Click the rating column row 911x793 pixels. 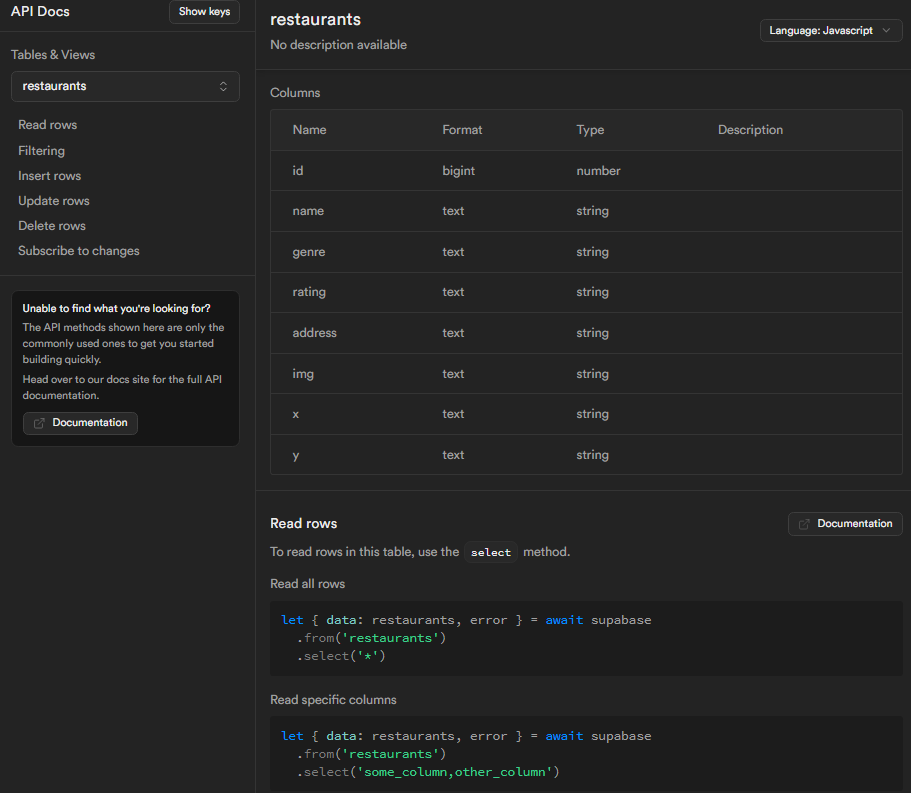(585, 292)
